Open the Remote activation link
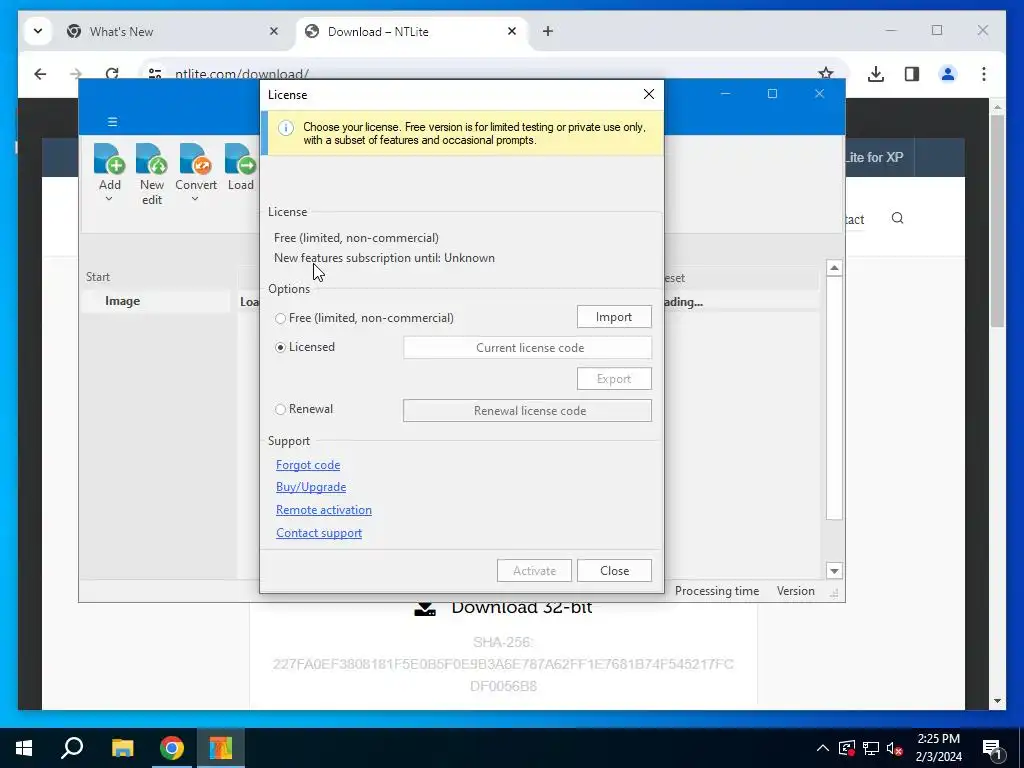1024x768 pixels. point(323,510)
